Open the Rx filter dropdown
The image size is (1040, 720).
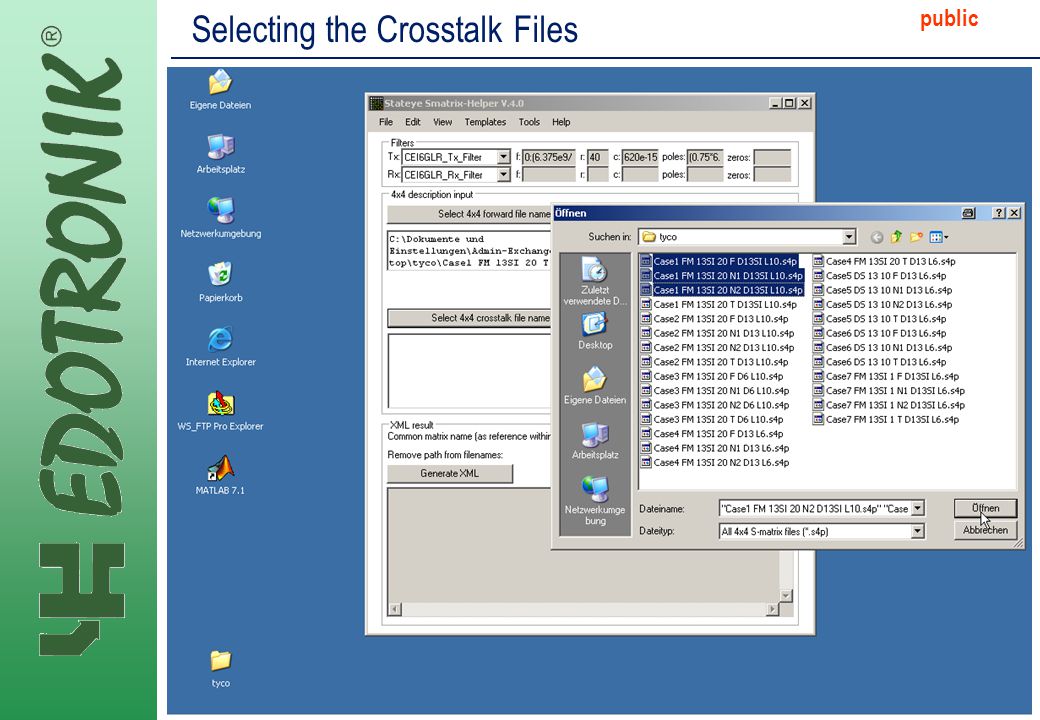503,175
